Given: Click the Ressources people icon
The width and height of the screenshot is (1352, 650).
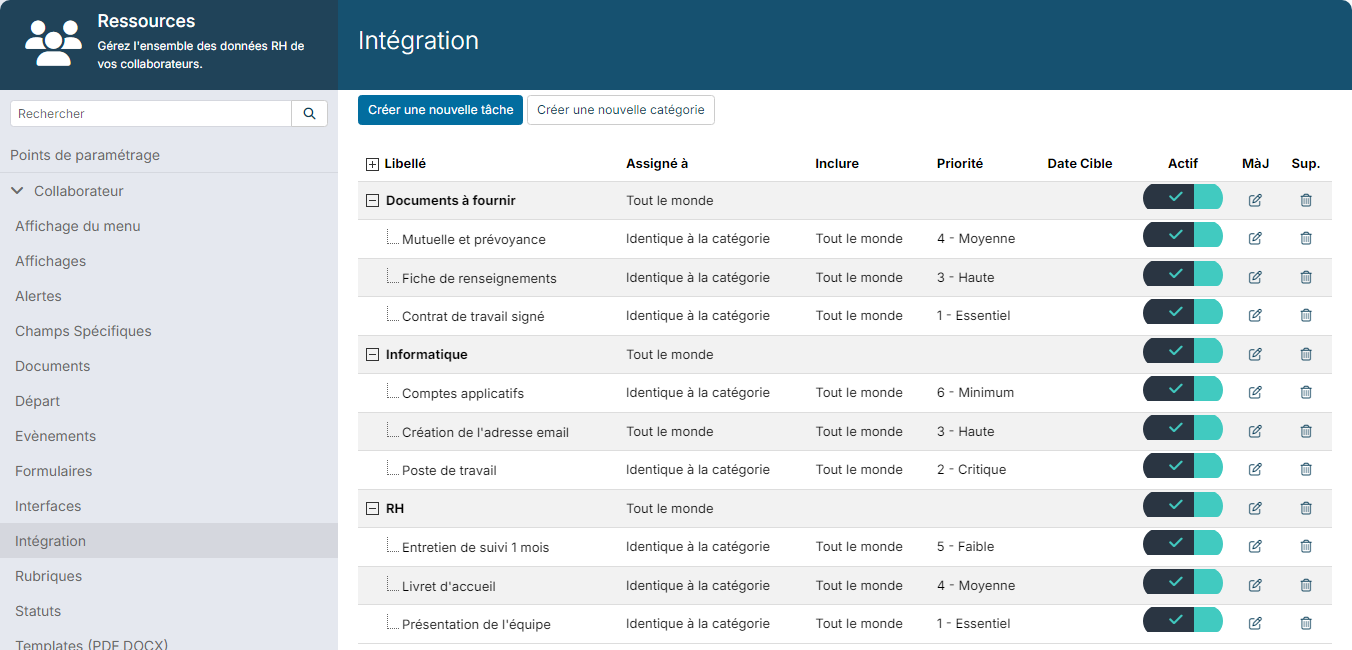Looking at the screenshot, I should (x=54, y=43).
